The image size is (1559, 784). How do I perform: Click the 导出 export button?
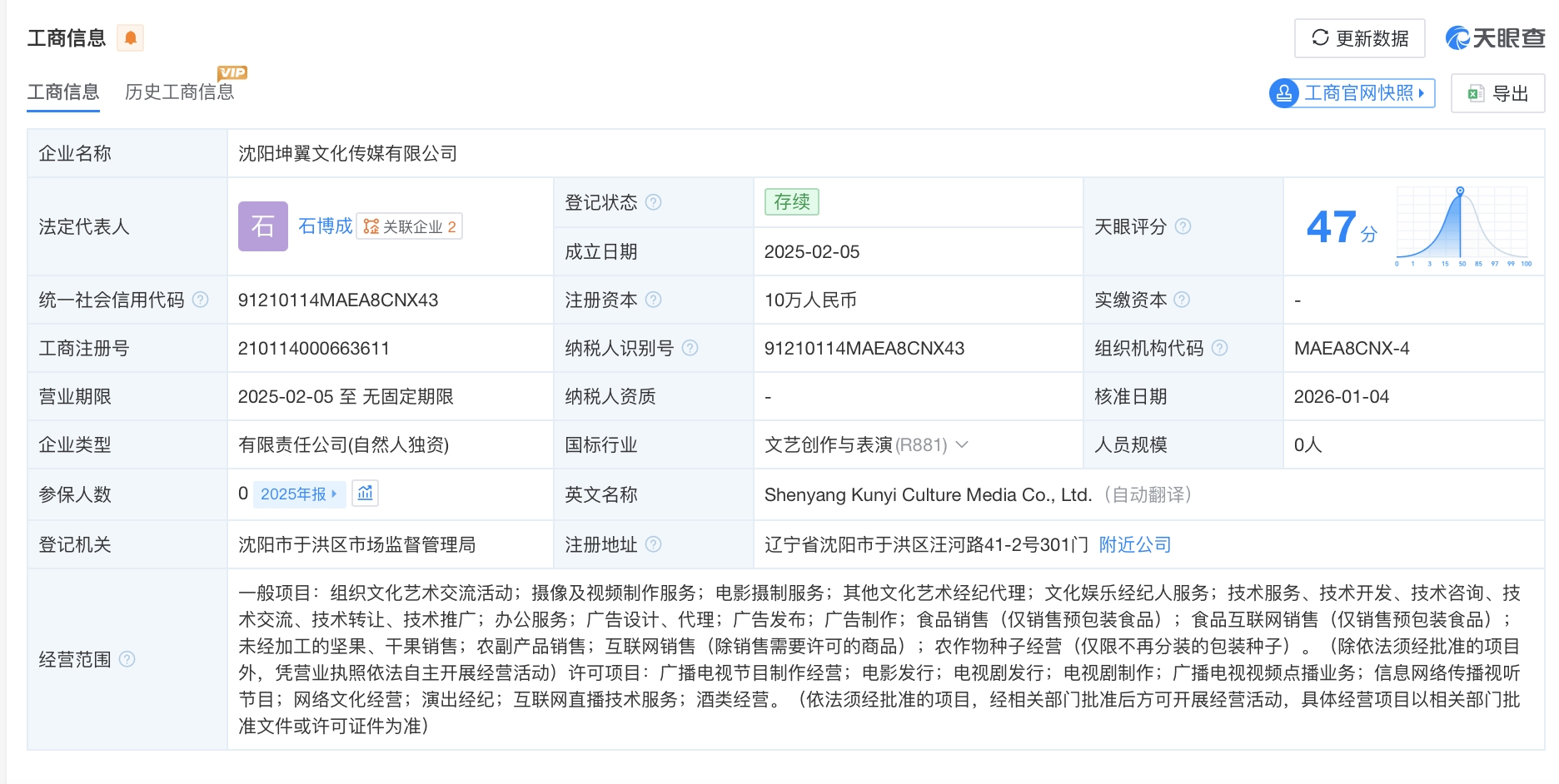[x=1497, y=93]
